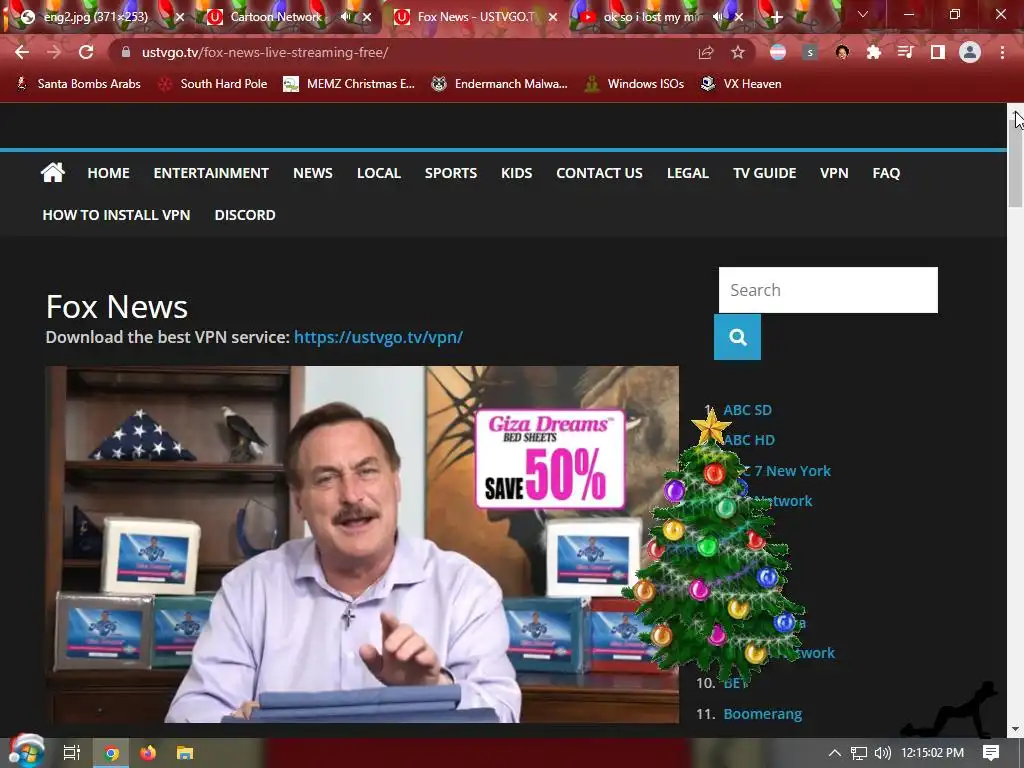Open the notification center icon
The height and width of the screenshot is (768, 1024).
click(x=991, y=752)
